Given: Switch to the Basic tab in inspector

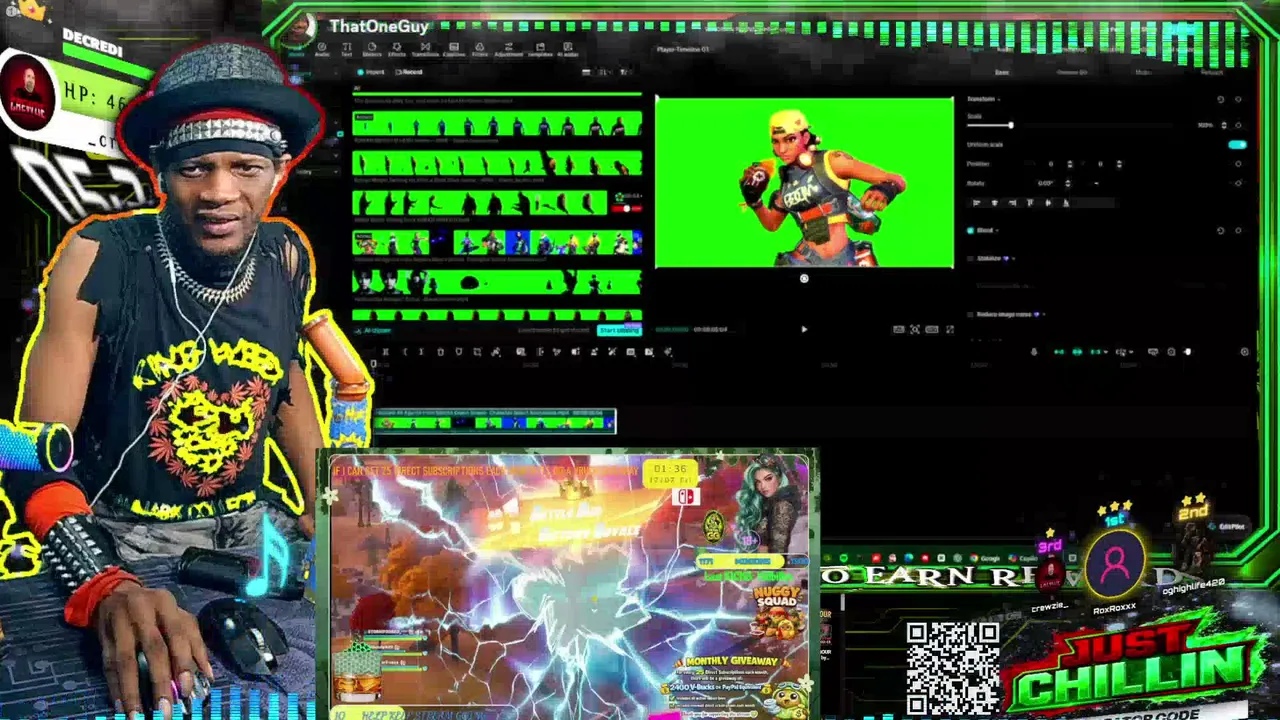Looking at the screenshot, I should (1001, 72).
